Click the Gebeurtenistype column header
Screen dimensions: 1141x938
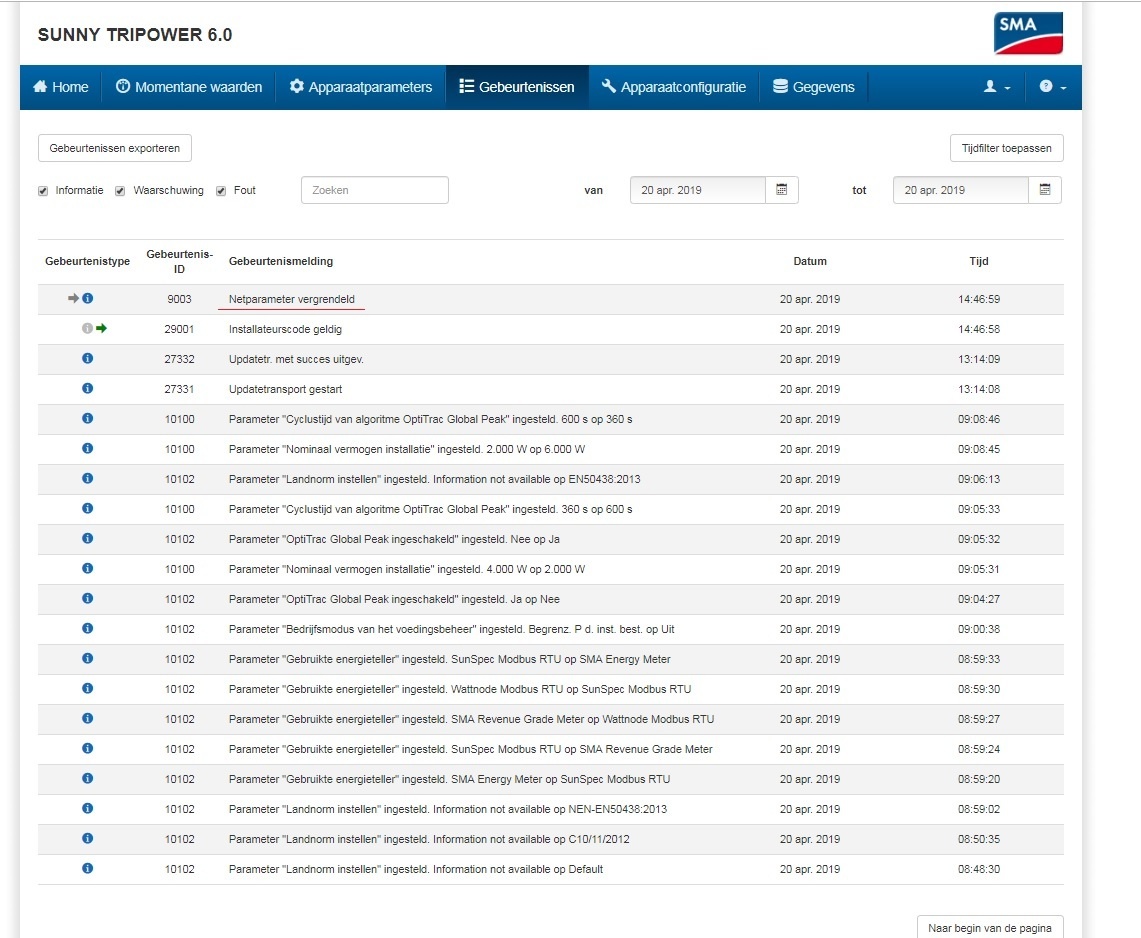(x=87, y=261)
